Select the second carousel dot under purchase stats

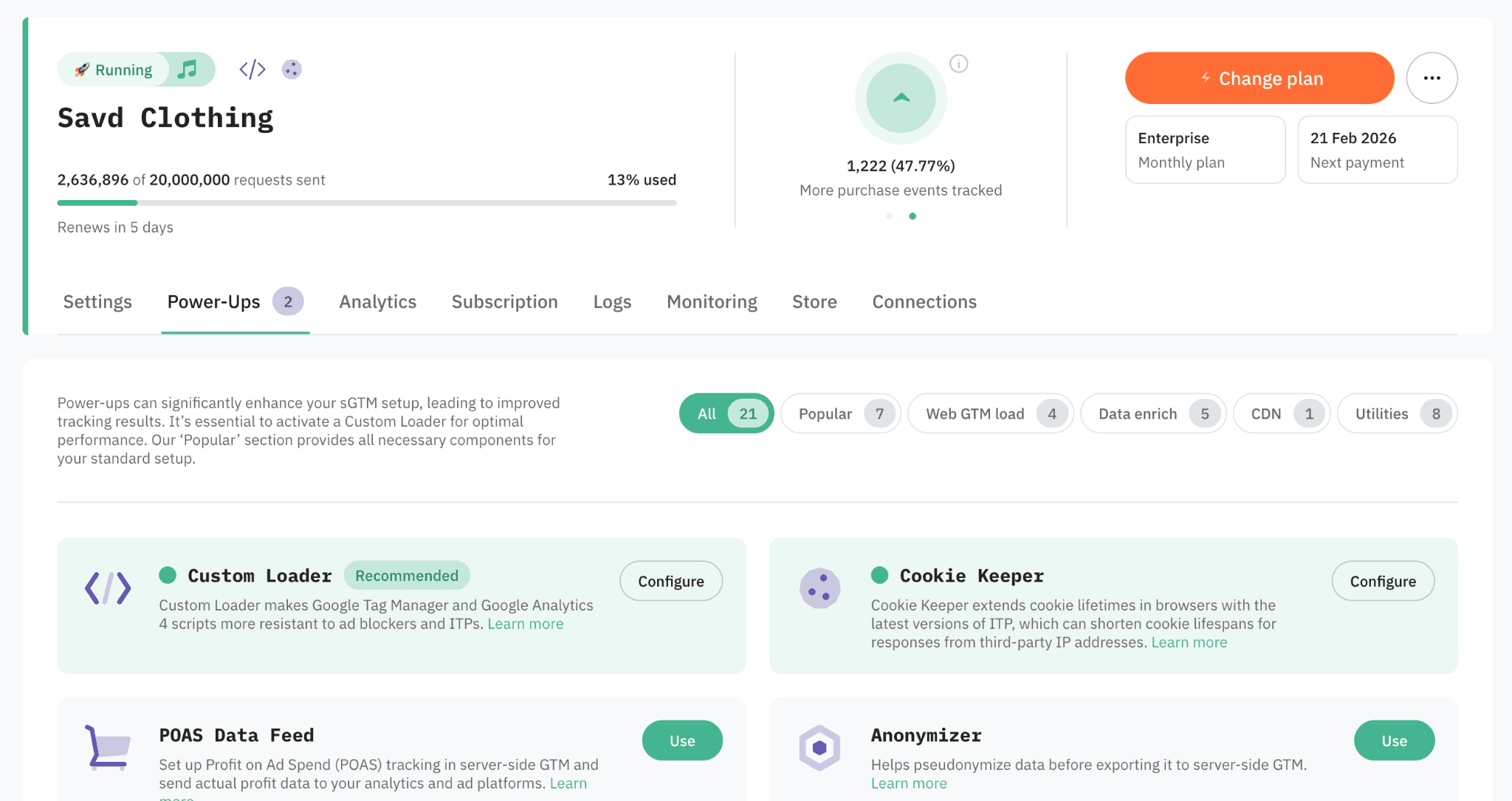point(913,216)
